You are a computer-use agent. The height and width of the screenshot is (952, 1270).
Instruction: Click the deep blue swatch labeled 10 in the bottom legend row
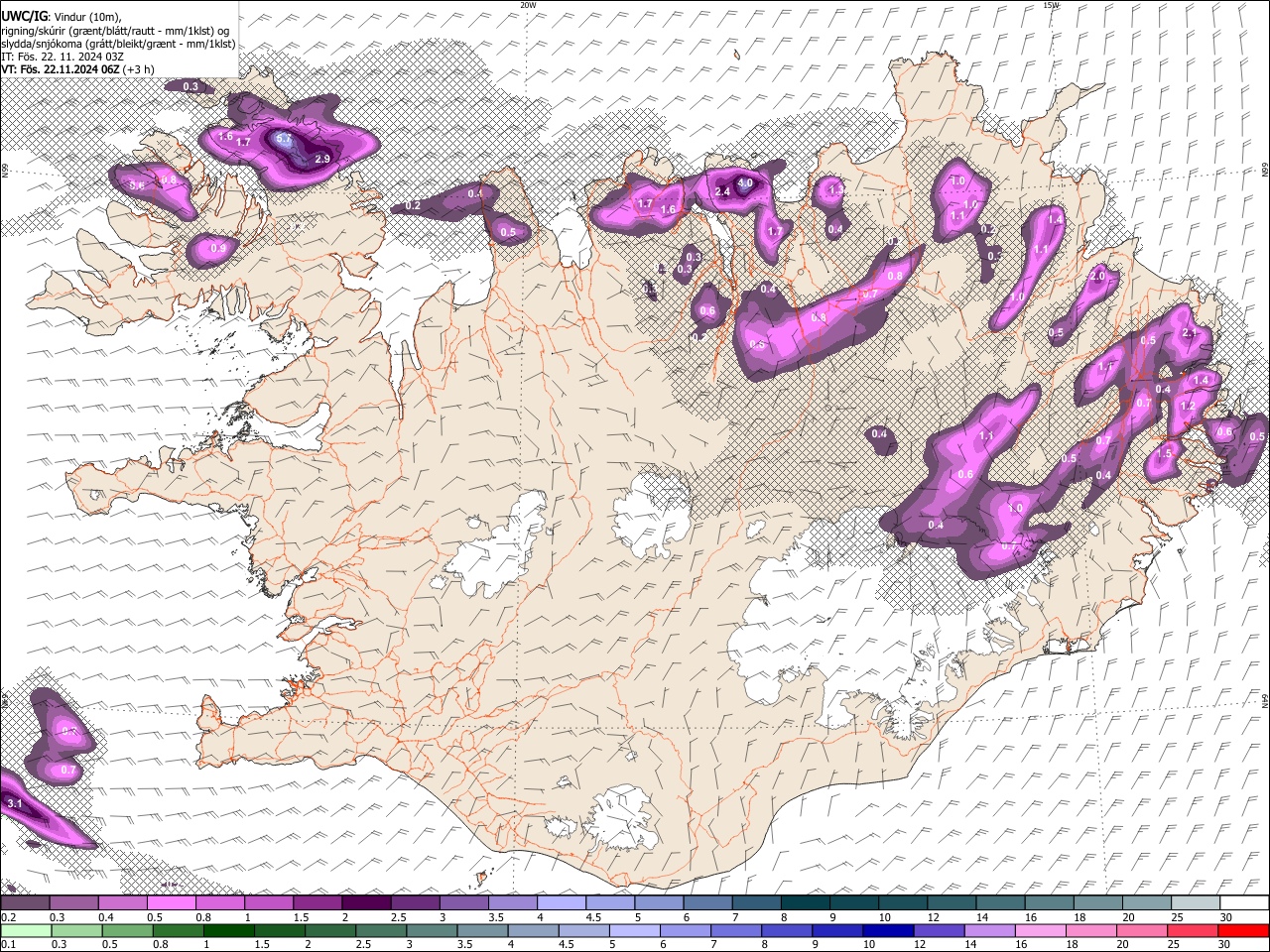(889, 930)
